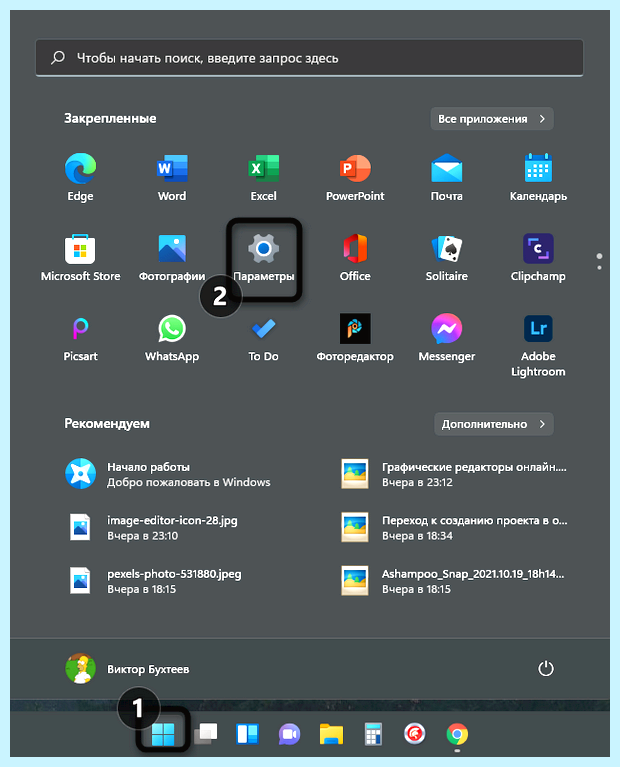Launch PowerPoint from pinned apps
The height and width of the screenshot is (767, 620).
tap(355, 177)
